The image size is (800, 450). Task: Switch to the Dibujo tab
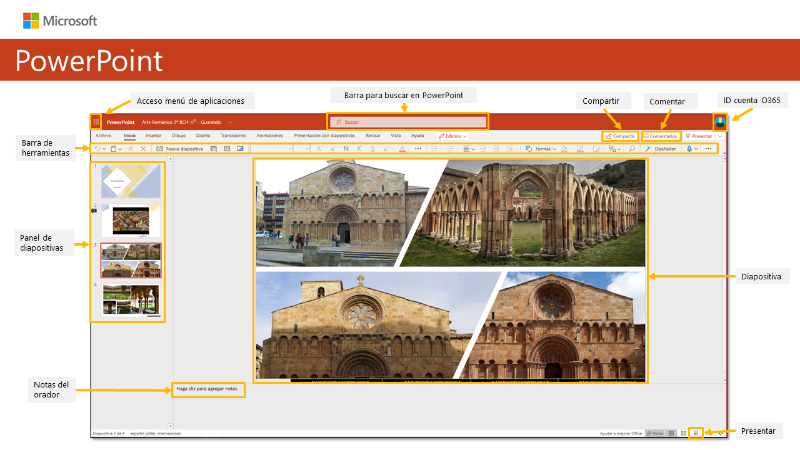point(179,136)
